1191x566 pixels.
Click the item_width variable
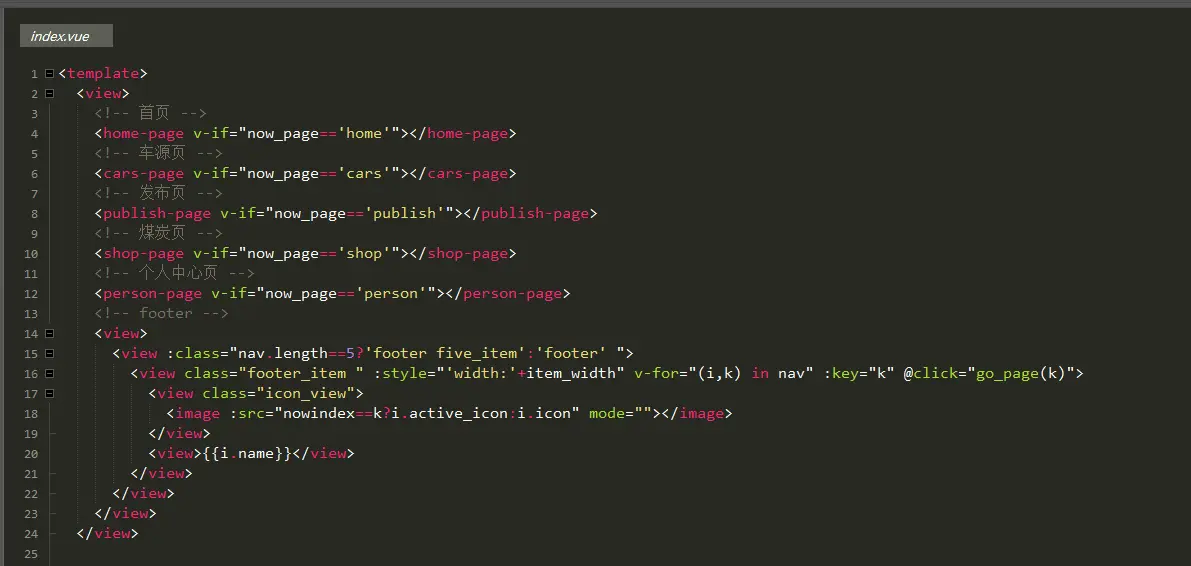[x=571, y=374]
